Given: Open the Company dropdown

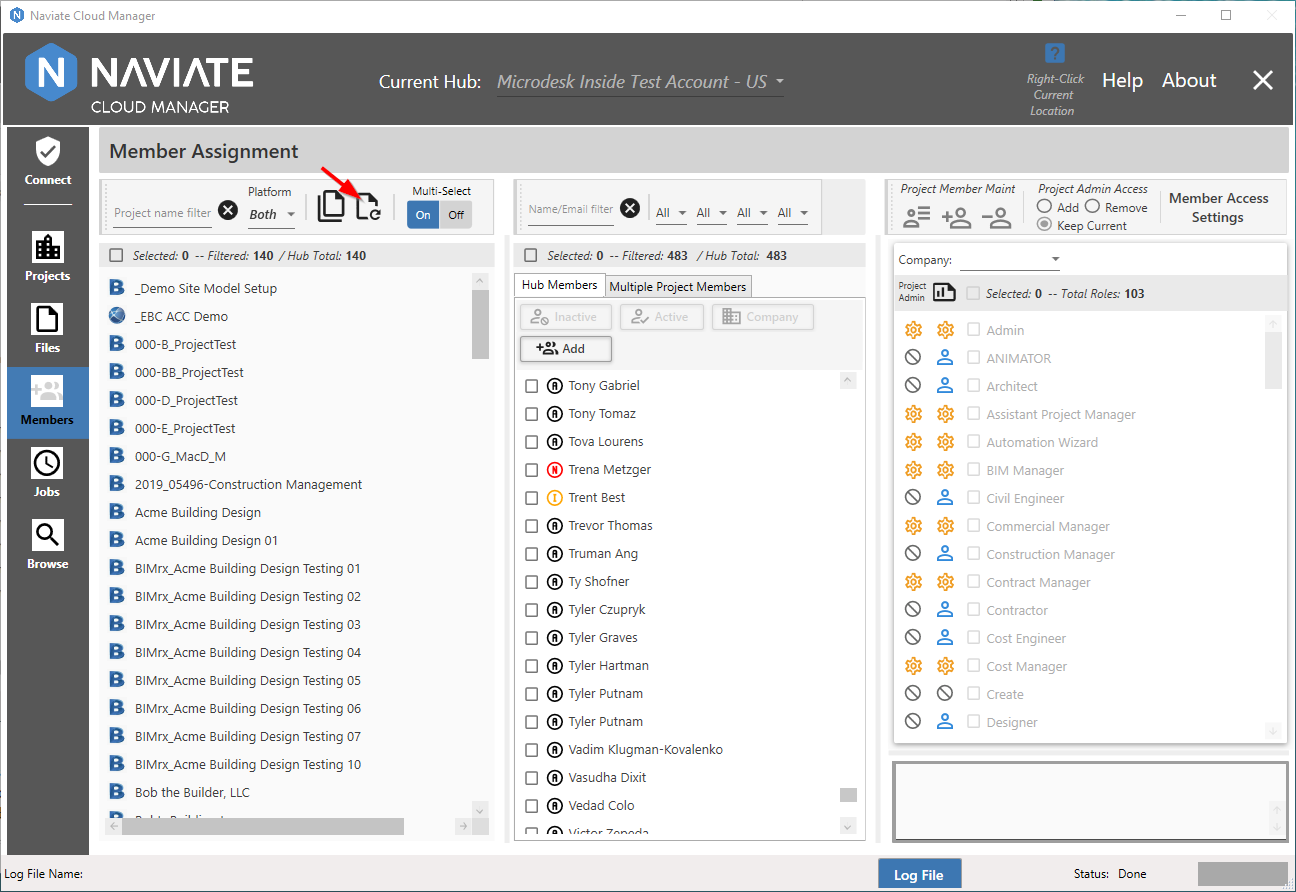Looking at the screenshot, I should pos(1009,260).
